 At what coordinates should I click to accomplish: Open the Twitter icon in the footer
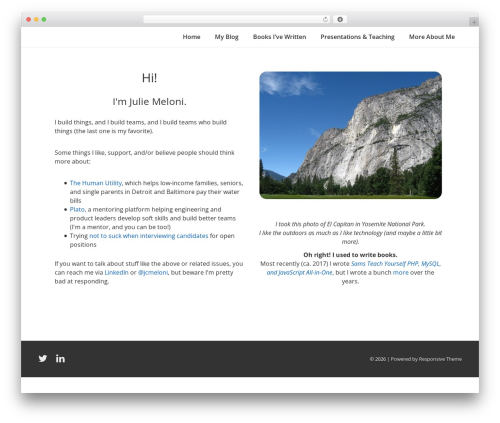(x=43, y=359)
